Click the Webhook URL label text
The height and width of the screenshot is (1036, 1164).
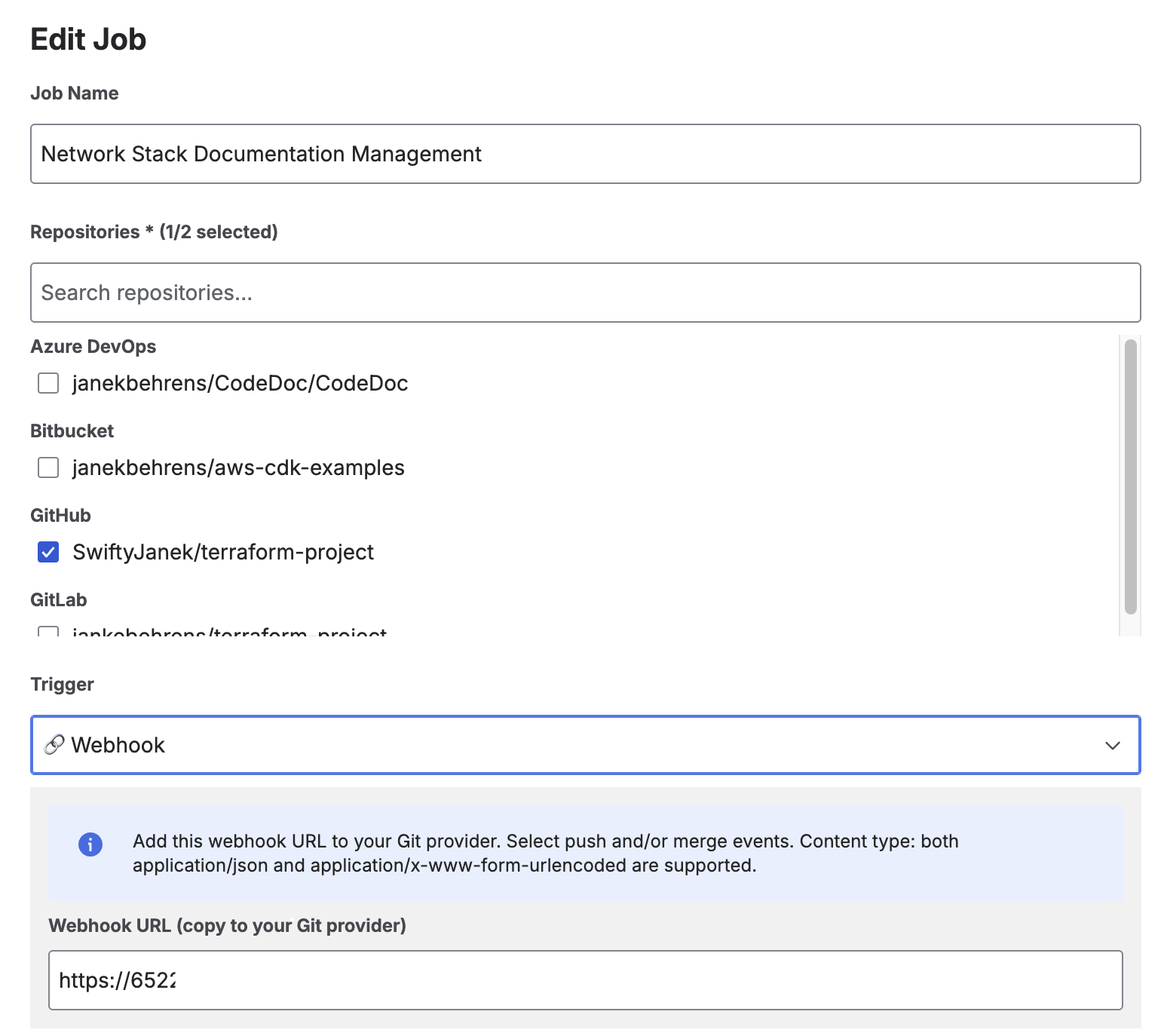[226, 926]
